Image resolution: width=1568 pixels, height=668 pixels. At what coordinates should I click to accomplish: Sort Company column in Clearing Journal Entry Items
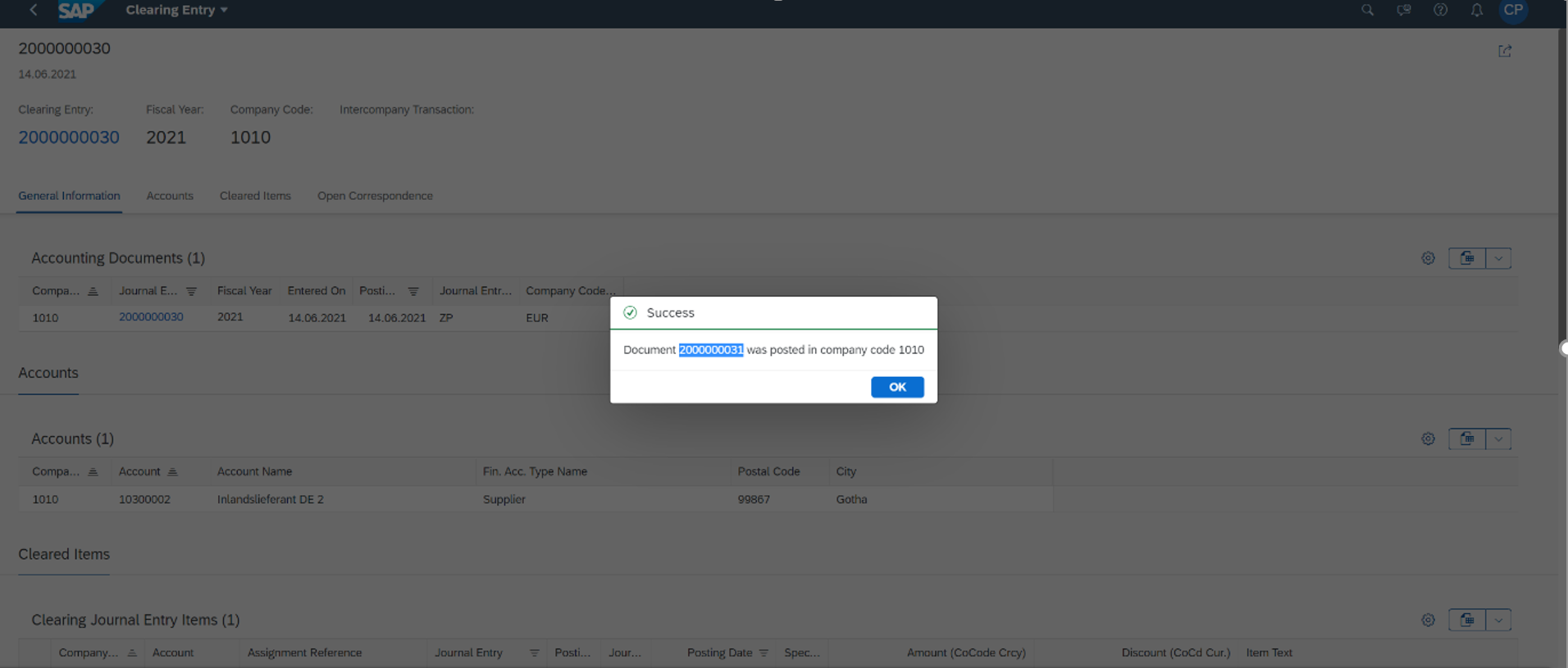[x=132, y=653]
